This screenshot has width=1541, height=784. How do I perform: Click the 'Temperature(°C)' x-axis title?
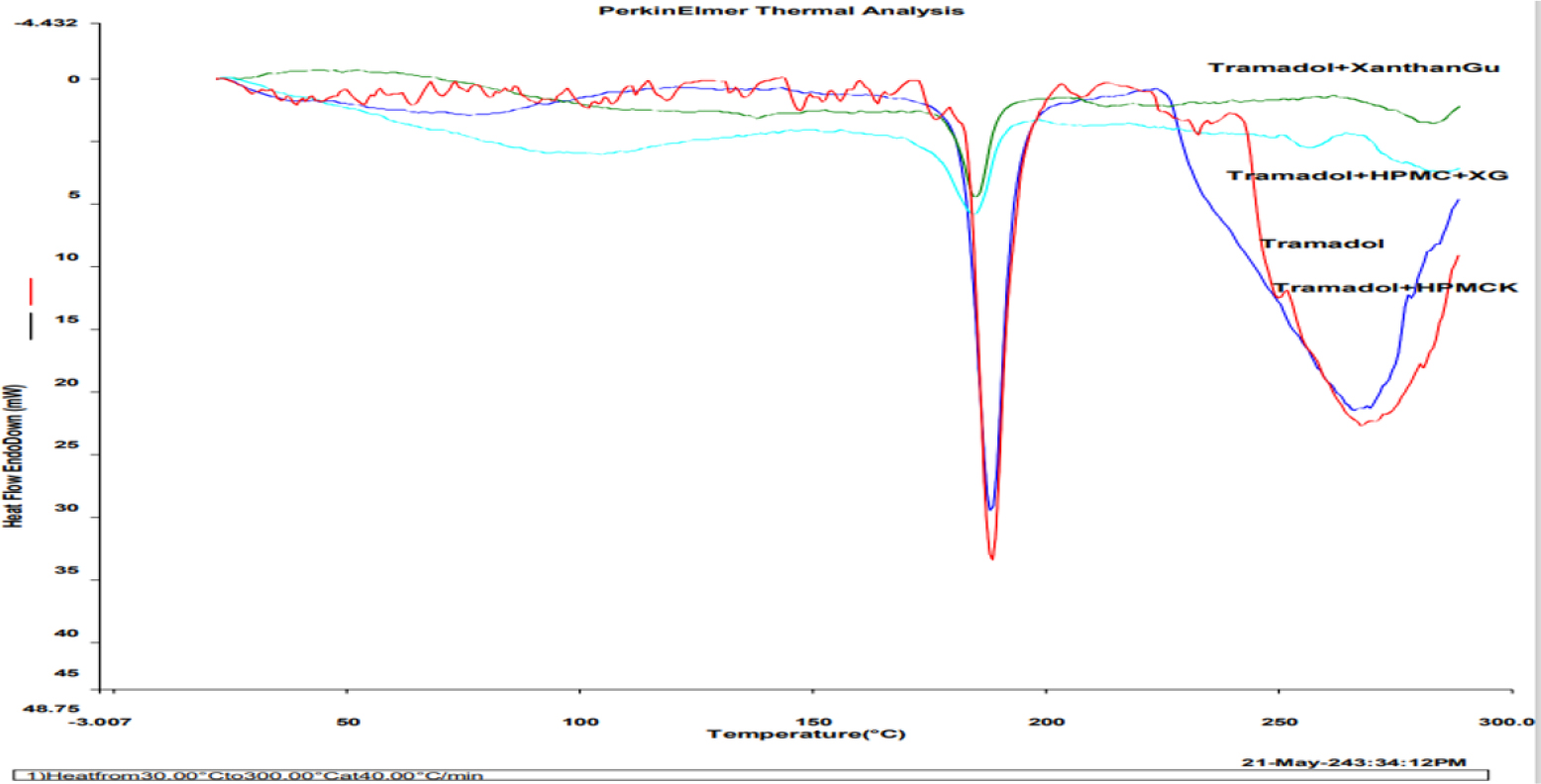pos(806,735)
